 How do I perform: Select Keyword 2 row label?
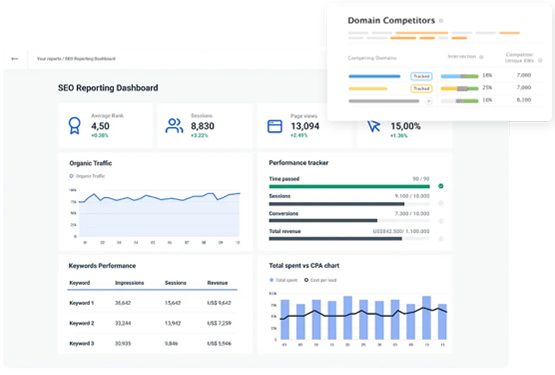click(82, 323)
